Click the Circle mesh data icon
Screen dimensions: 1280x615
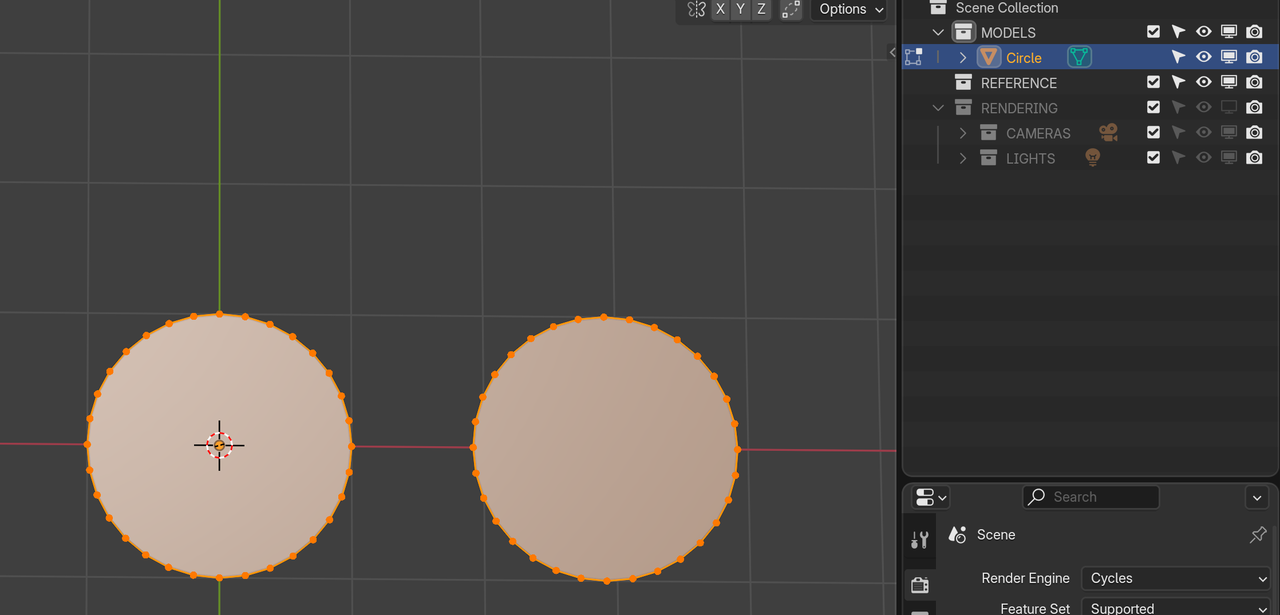pyautogui.click(x=1078, y=57)
